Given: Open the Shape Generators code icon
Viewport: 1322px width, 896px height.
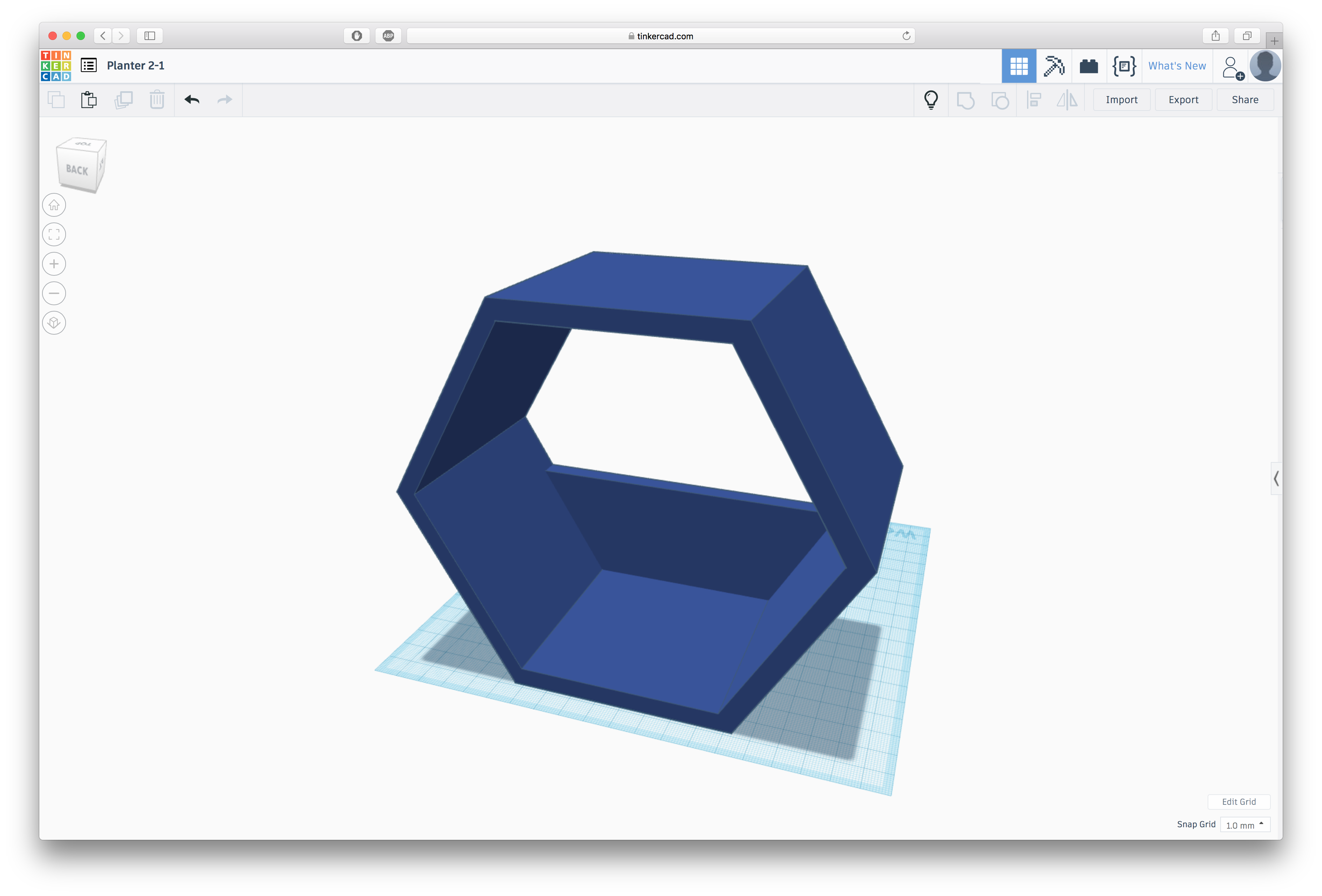Looking at the screenshot, I should (1124, 66).
